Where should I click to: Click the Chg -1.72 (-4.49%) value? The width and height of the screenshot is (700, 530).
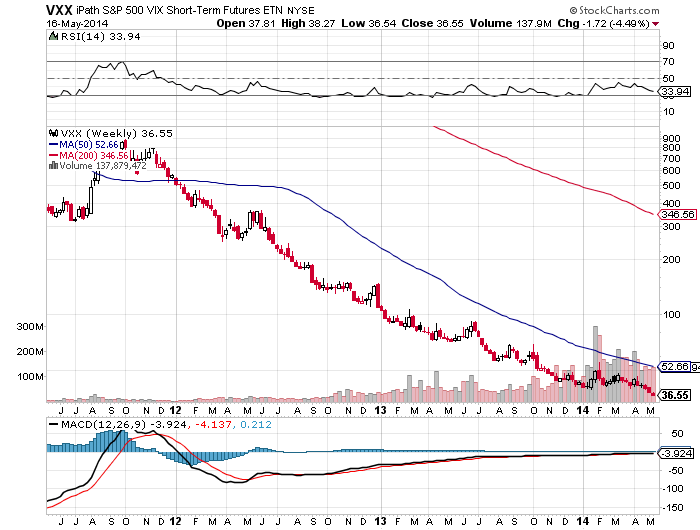pos(604,23)
